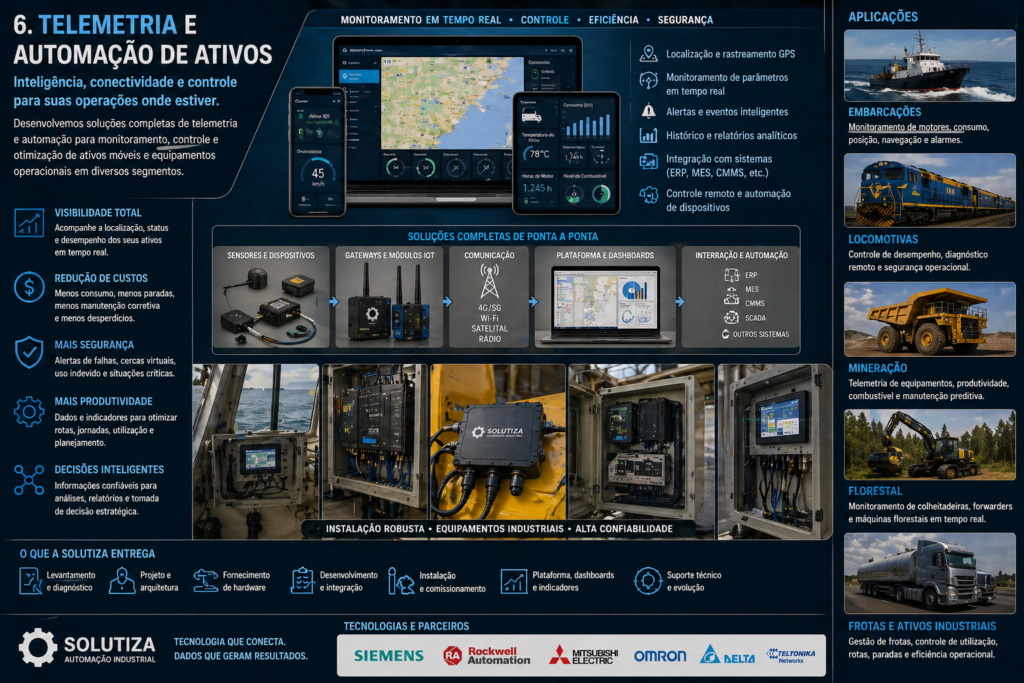Click the boat cabin display installation photo
The height and width of the screenshot is (683, 1024).
click(256, 451)
